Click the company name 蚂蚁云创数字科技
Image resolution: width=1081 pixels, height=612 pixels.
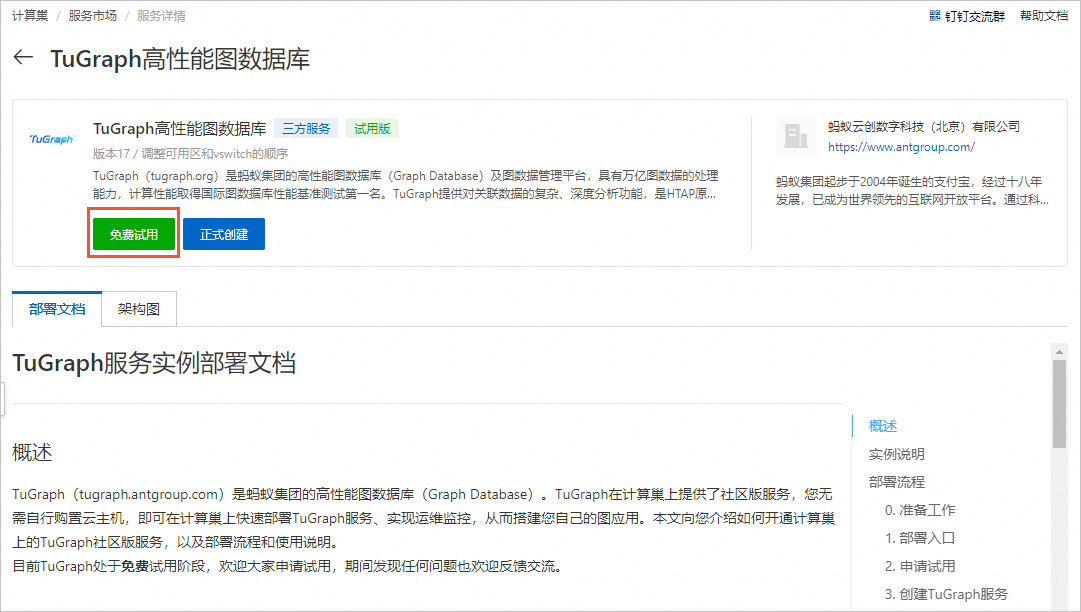pyautogui.click(x=924, y=126)
